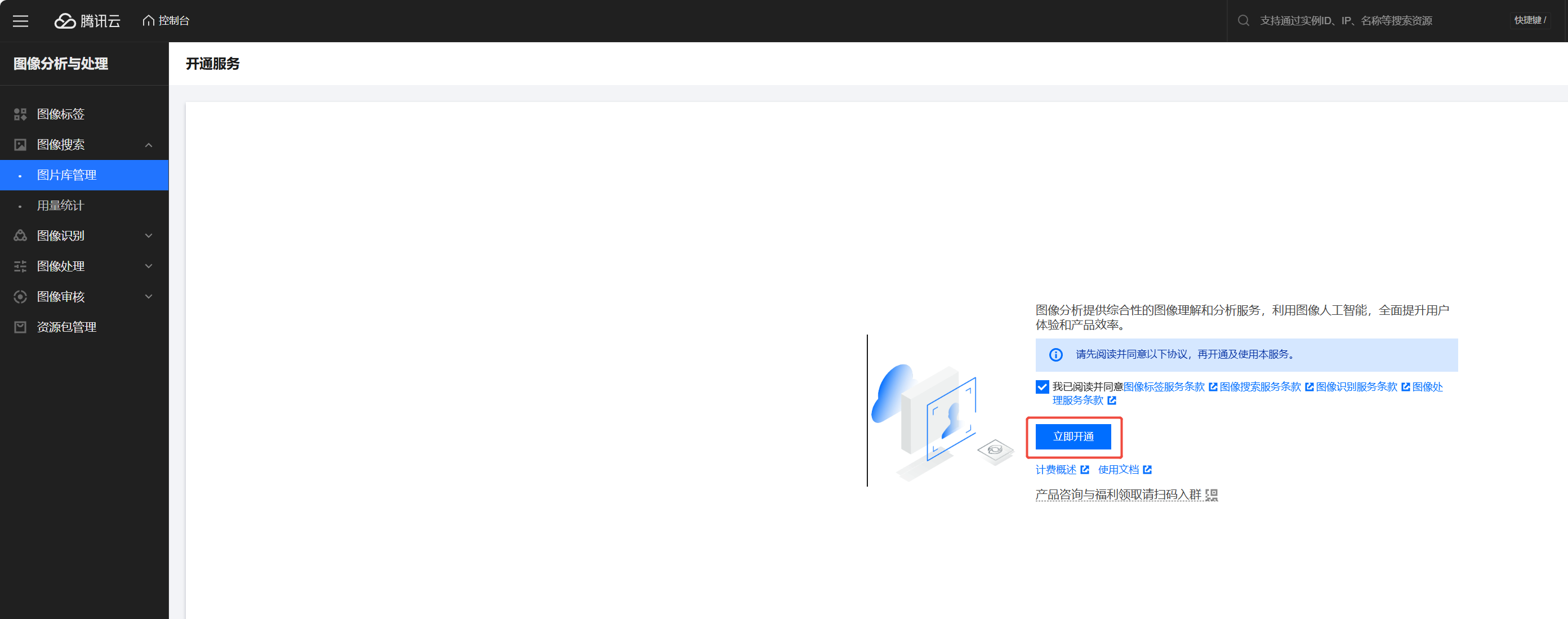
Task: Click external-link icon next to 计费概述
Action: tap(1085, 470)
